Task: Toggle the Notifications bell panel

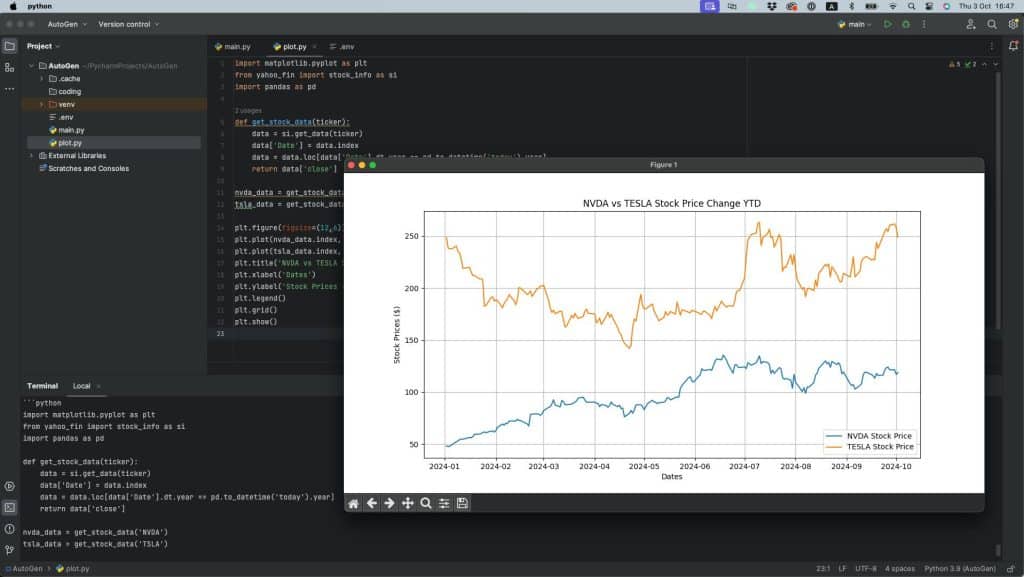Action: [1013, 46]
